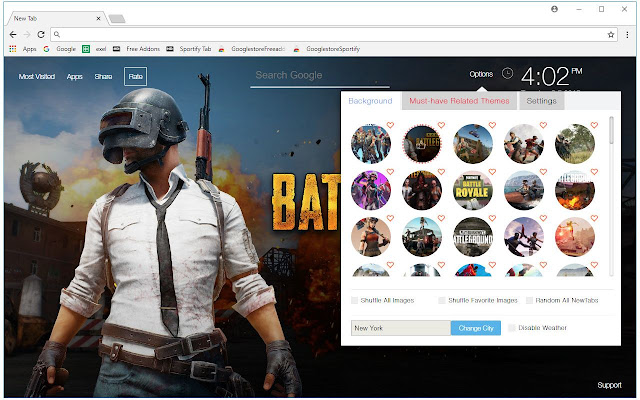Favorite the selected Battlegrounds thumbnail heart

[441, 125]
